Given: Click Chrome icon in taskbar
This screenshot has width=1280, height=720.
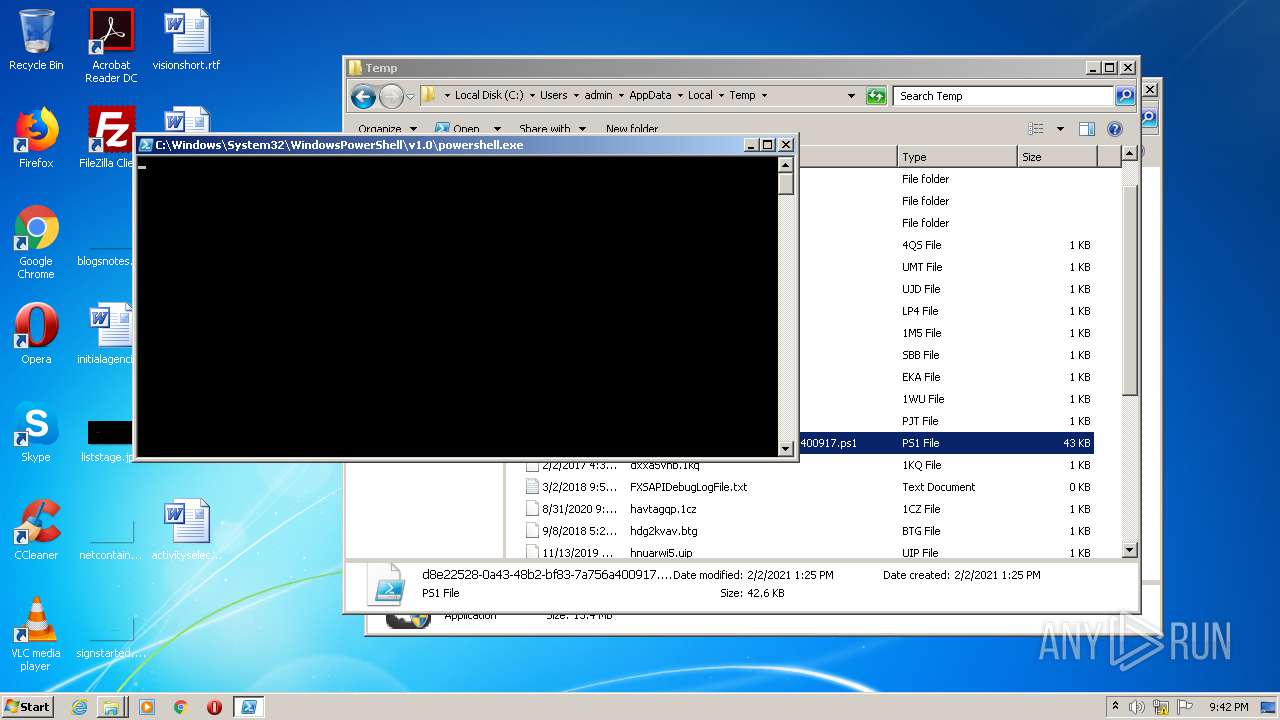Looking at the screenshot, I should (180, 707).
